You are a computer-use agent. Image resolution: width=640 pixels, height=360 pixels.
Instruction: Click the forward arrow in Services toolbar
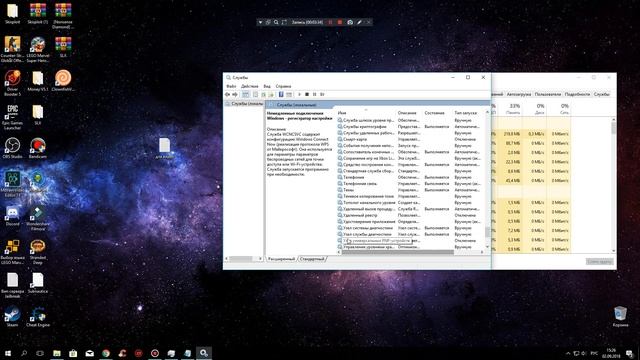click(x=235, y=94)
